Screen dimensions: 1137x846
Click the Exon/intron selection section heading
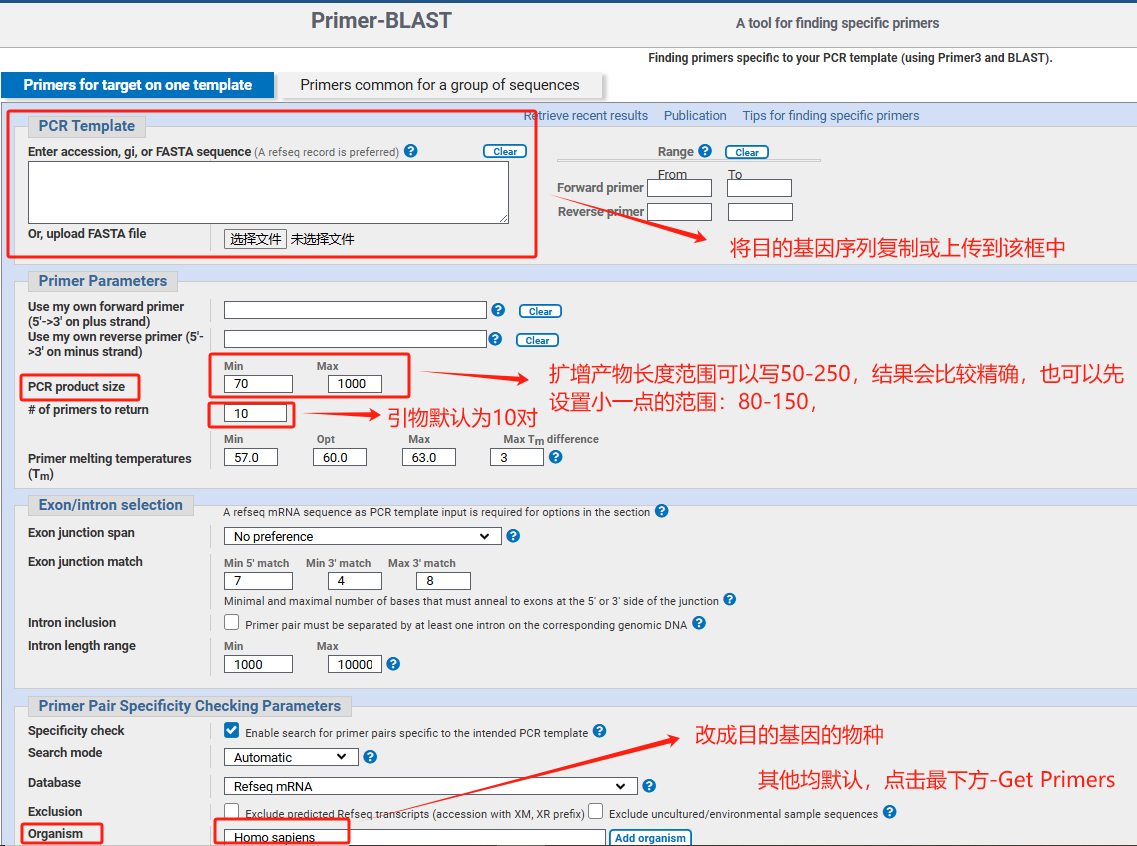(111, 505)
